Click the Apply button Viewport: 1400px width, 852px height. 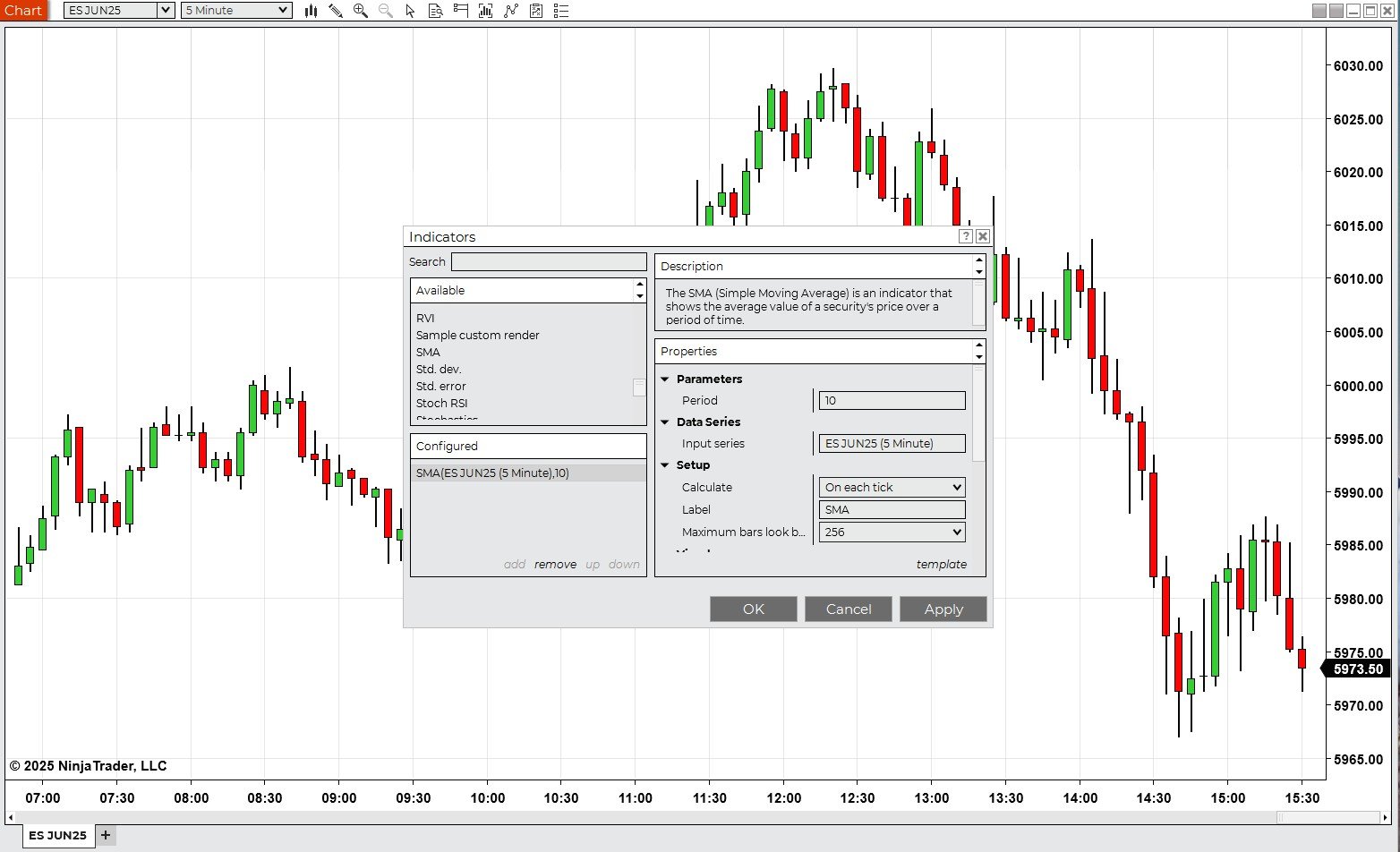[x=943, y=609]
